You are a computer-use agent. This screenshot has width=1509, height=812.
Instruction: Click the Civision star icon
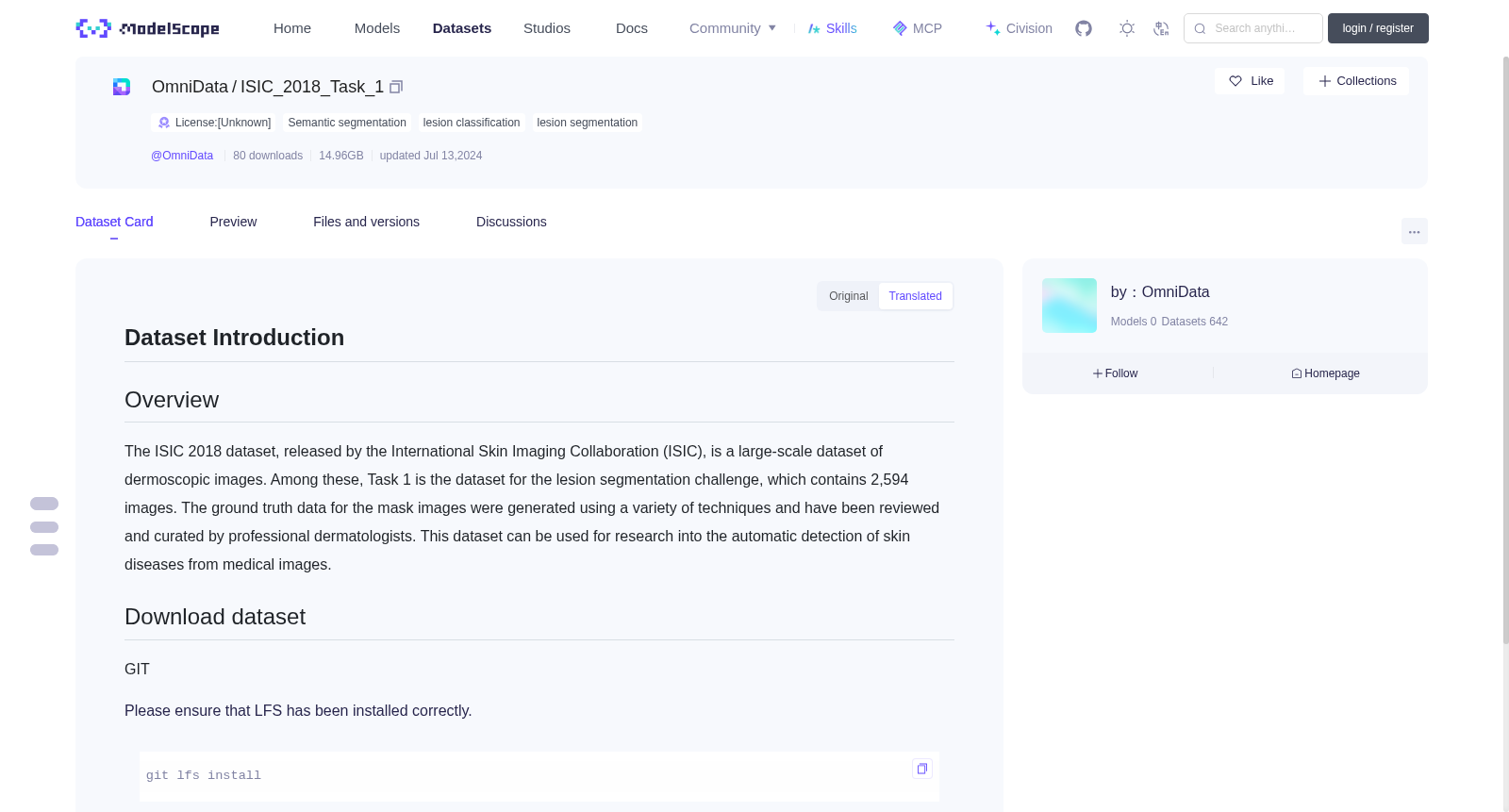tap(993, 28)
